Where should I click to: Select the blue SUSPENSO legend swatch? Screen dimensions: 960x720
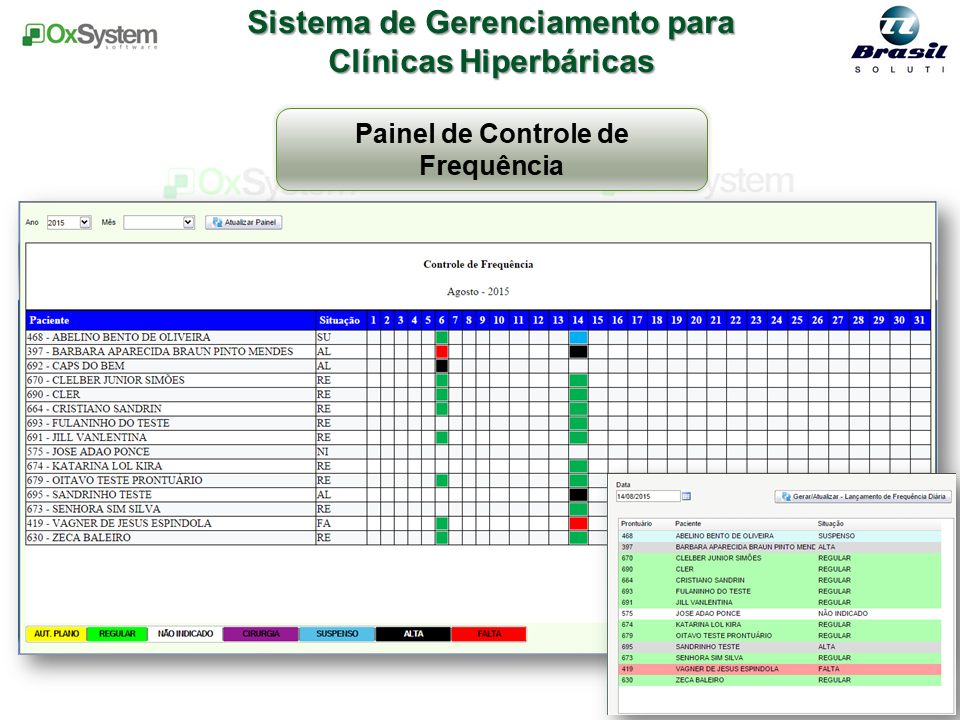point(337,634)
